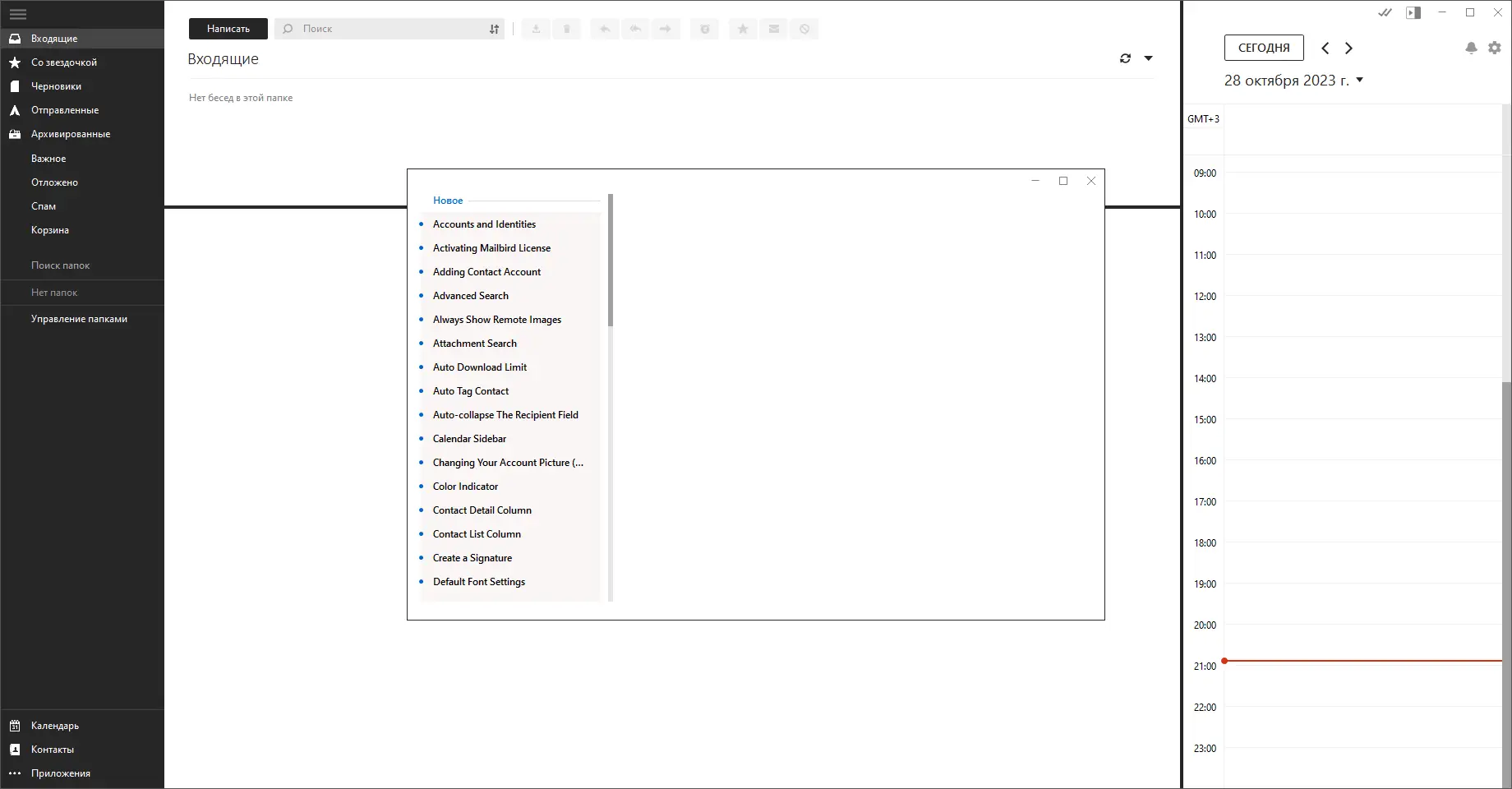This screenshot has height=789, width=1512.
Task: Click the double-checkmark icon above the calendar
Action: point(1385,12)
